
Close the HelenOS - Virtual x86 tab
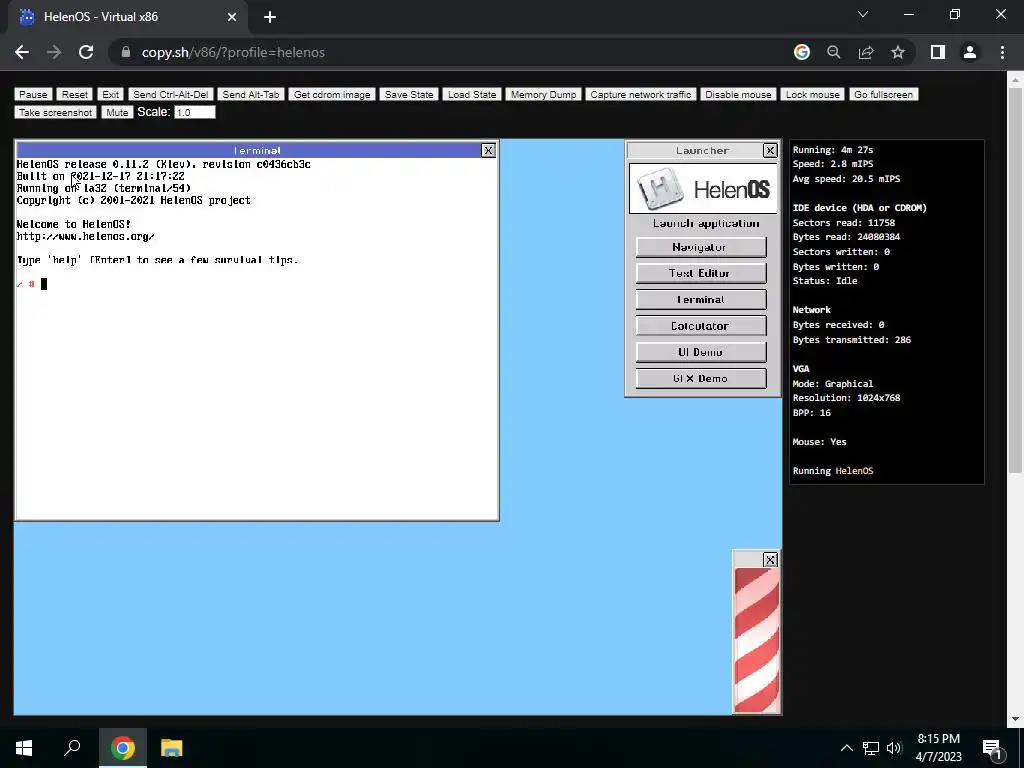(232, 17)
